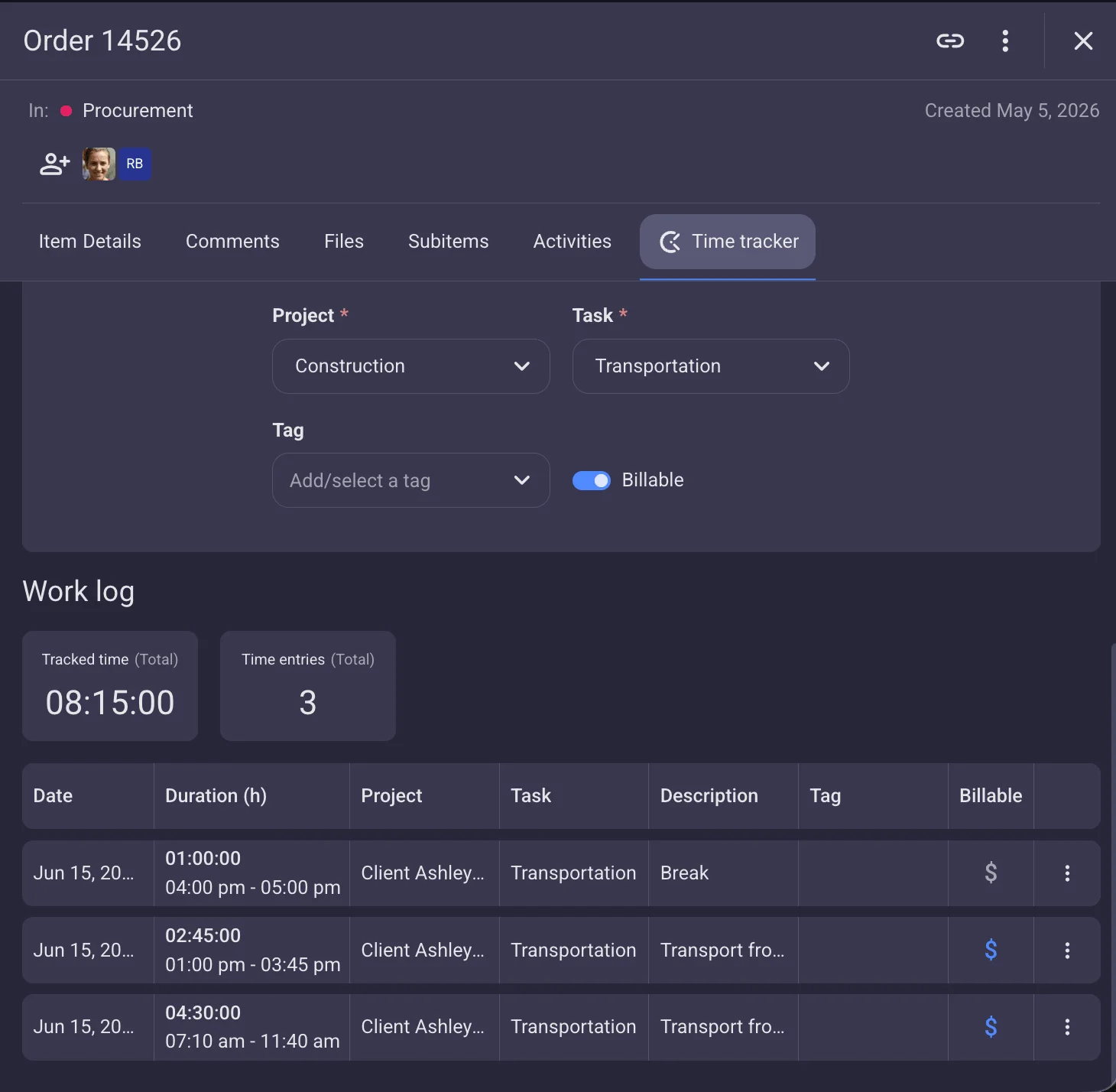The width and height of the screenshot is (1116, 1092).
Task: Select the Time tracker tab
Action: point(728,242)
